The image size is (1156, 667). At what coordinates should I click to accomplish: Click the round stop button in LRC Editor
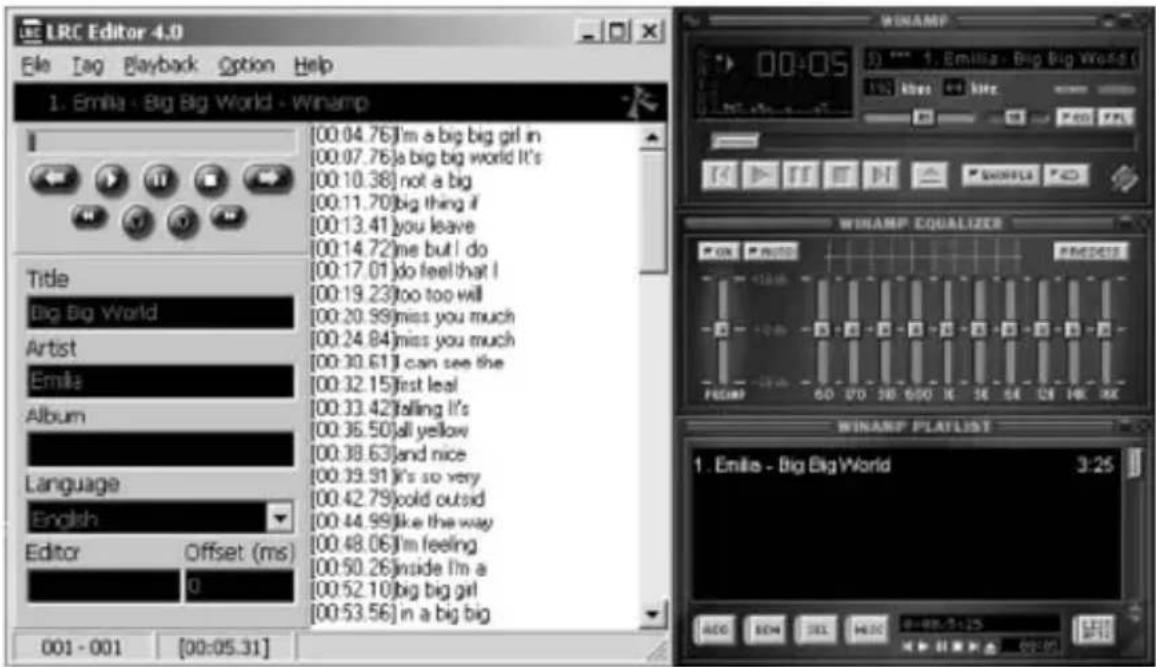coord(210,179)
